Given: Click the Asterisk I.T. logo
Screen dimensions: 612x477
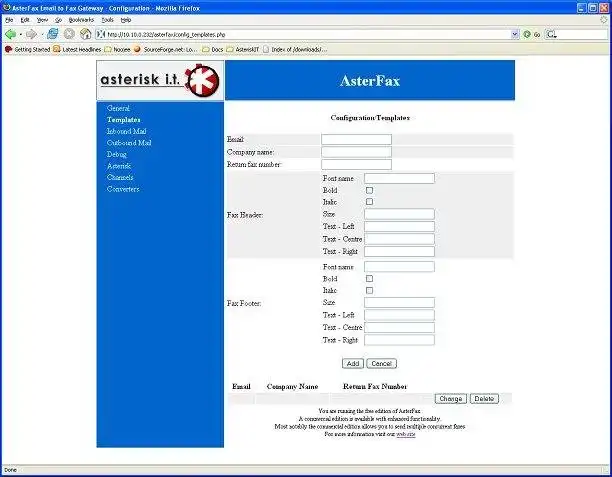Looking at the screenshot, I should tap(160, 80).
